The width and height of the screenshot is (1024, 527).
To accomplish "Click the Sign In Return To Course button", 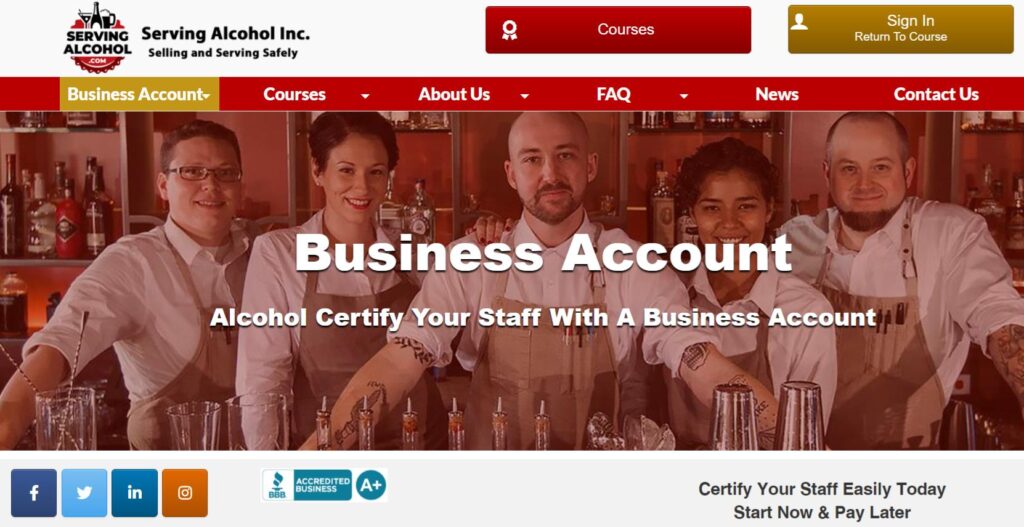I will [901, 29].
